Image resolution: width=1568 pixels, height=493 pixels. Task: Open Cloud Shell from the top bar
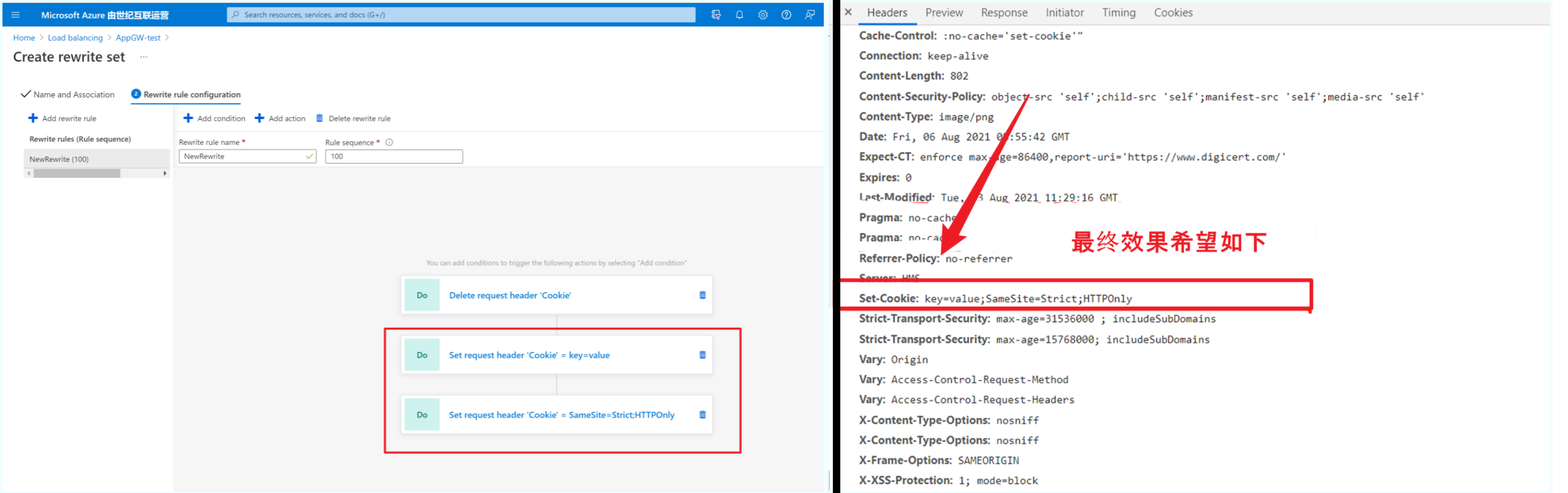click(716, 15)
